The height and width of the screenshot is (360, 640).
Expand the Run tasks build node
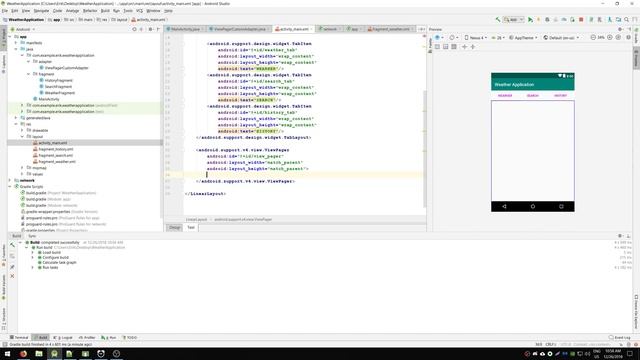point(33,267)
